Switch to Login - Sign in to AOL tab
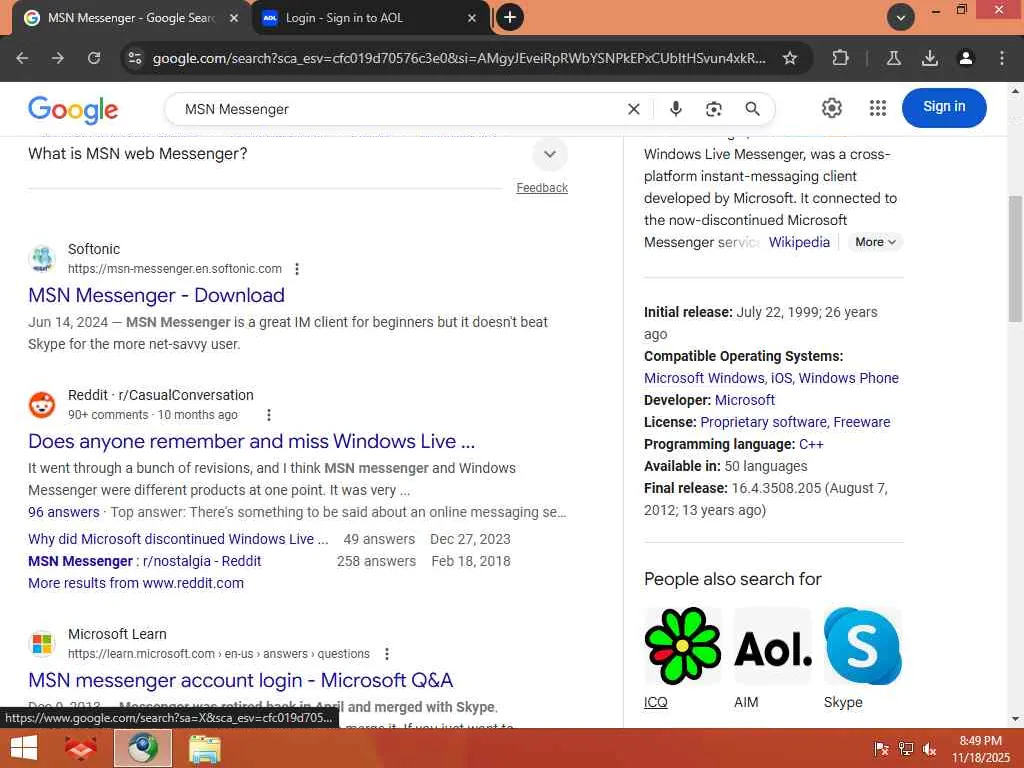The height and width of the screenshot is (768, 1024). (x=370, y=18)
